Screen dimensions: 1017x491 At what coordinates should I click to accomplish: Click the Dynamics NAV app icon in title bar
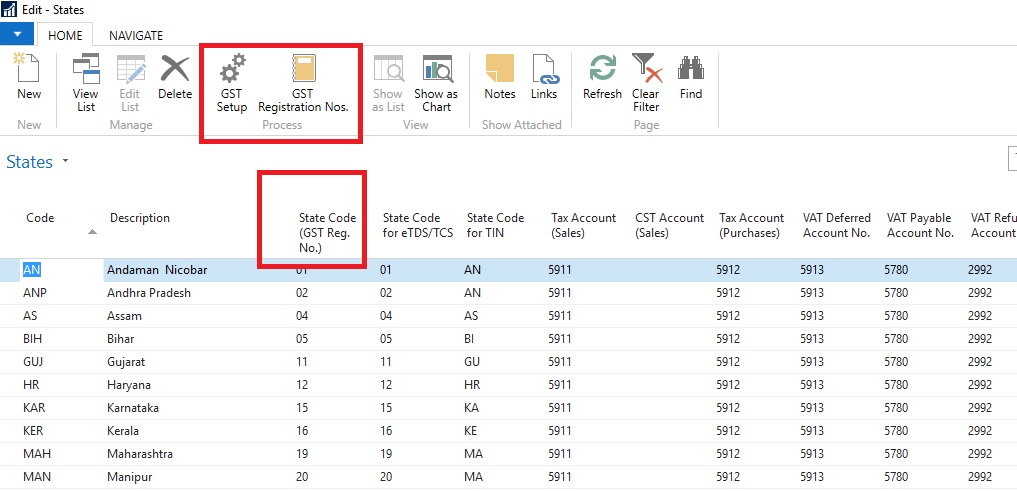click(x=10, y=10)
